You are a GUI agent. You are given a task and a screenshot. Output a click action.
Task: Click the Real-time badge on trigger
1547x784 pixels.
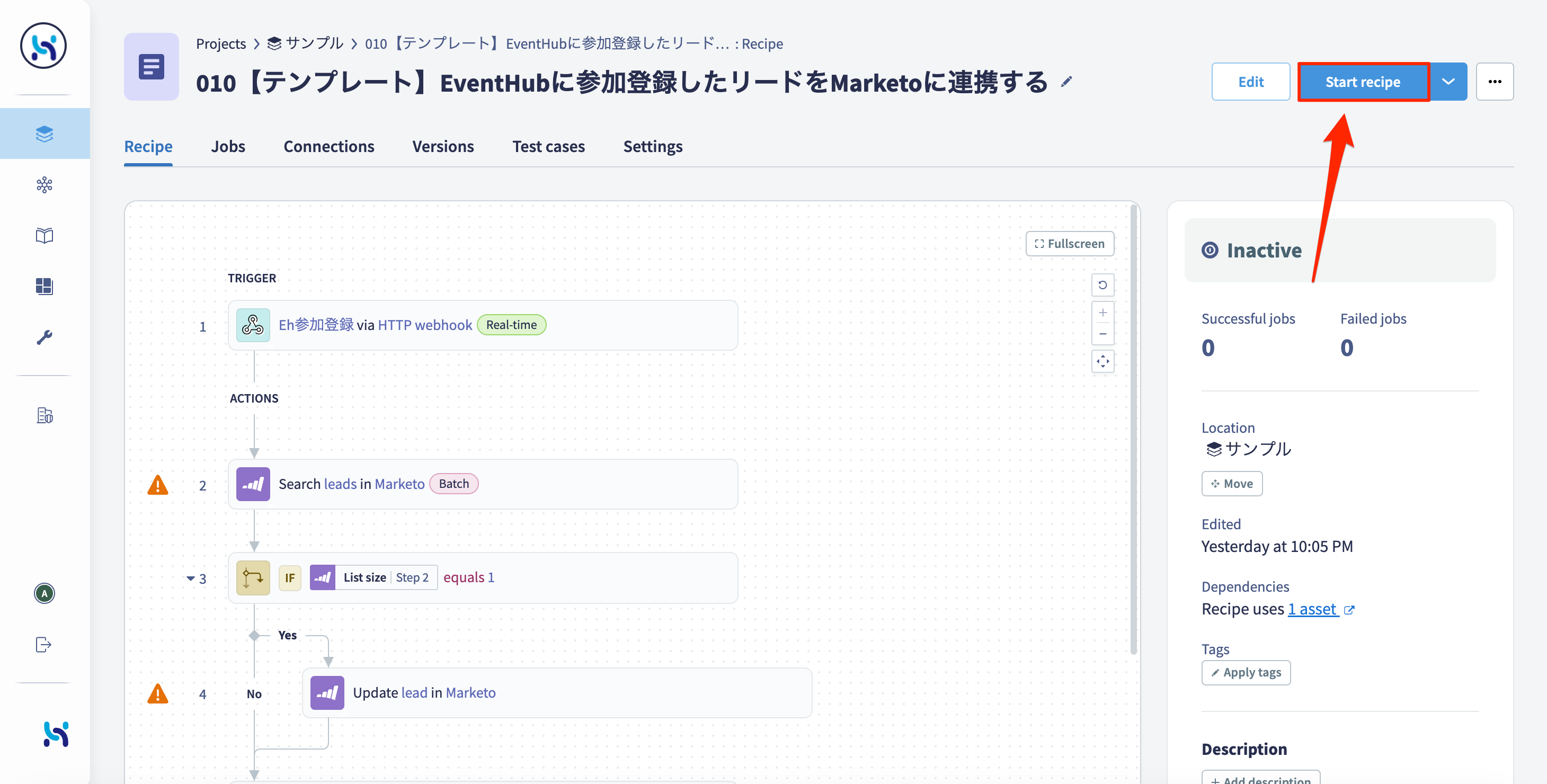[512, 325]
